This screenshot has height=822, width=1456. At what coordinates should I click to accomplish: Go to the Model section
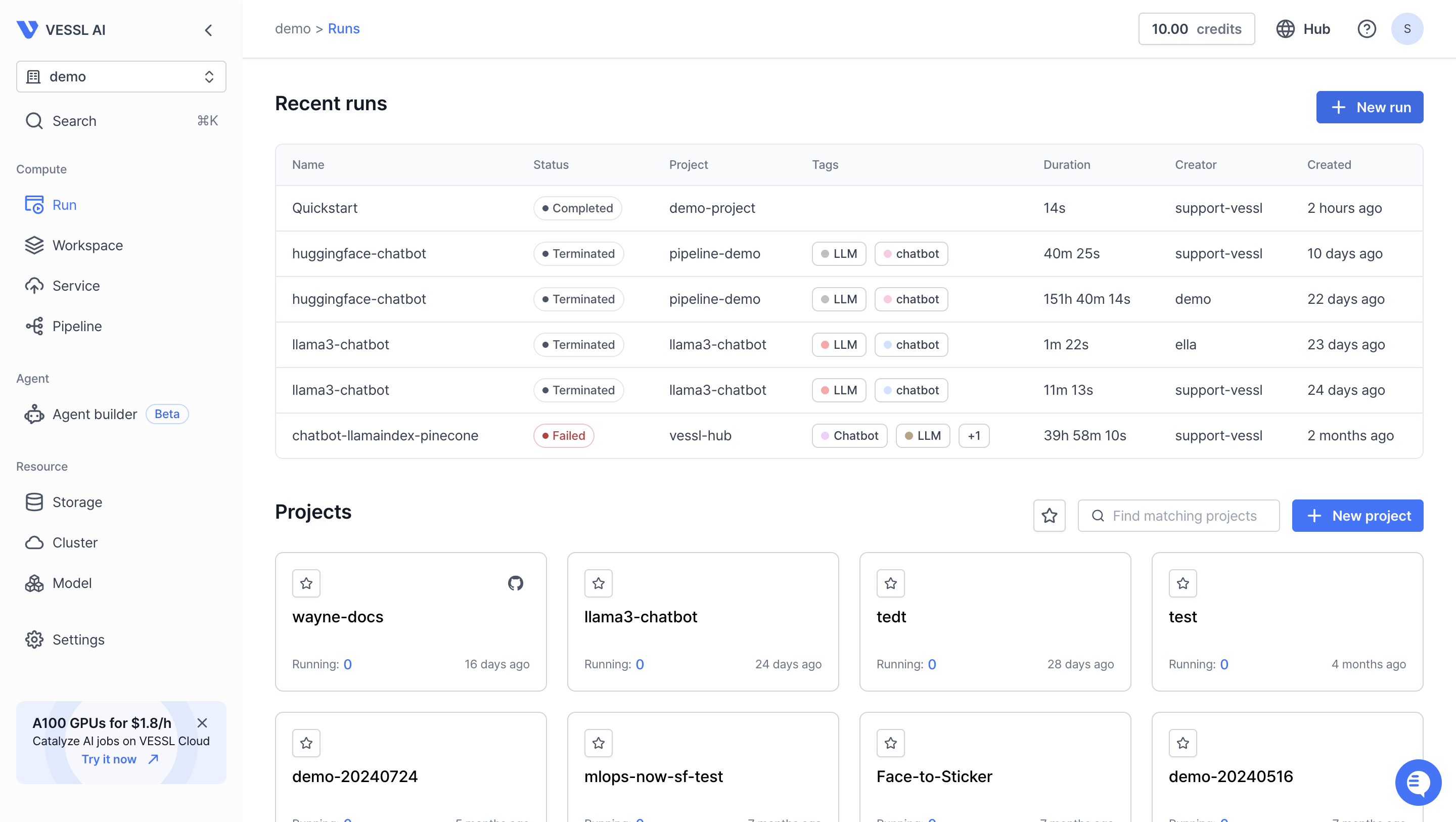(x=121, y=582)
